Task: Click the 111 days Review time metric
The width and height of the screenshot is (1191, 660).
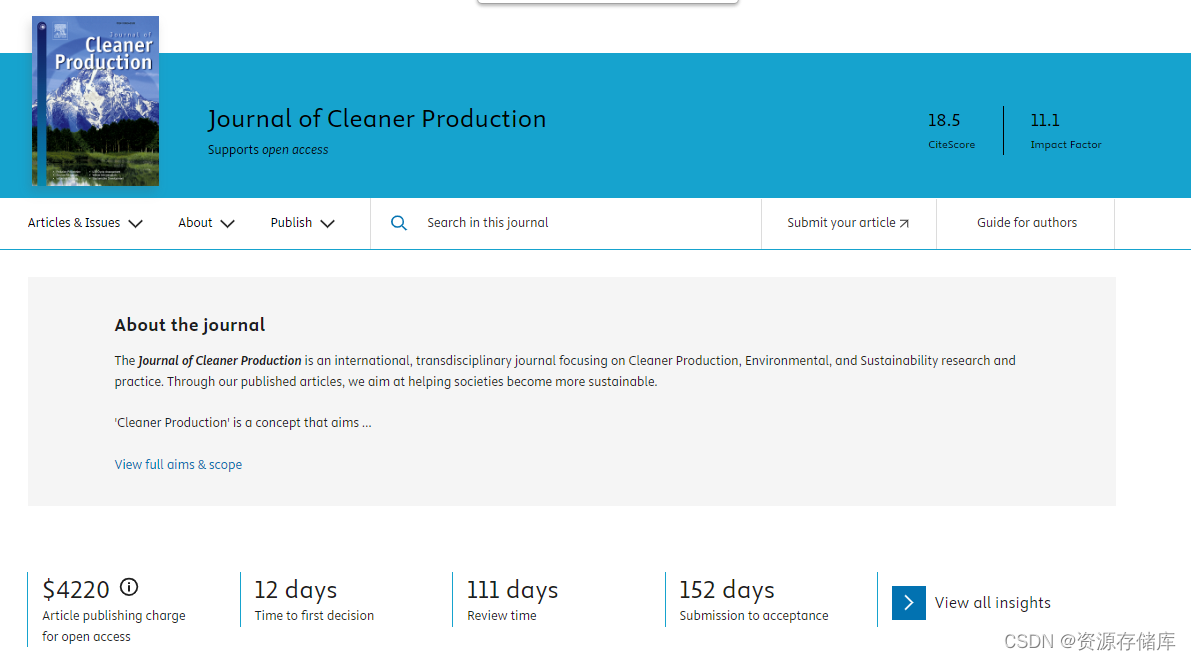Action: 512,599
